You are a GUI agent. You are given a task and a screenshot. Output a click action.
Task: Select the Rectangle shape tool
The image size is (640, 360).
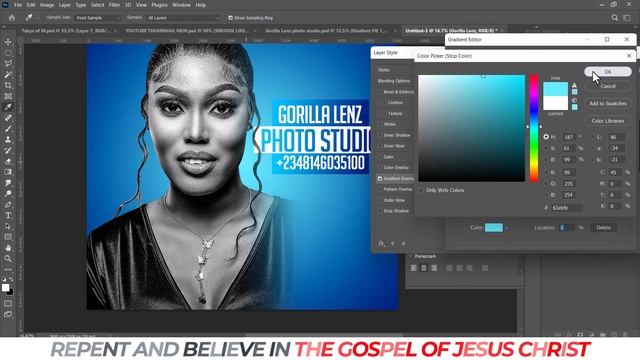click(8, 237)
